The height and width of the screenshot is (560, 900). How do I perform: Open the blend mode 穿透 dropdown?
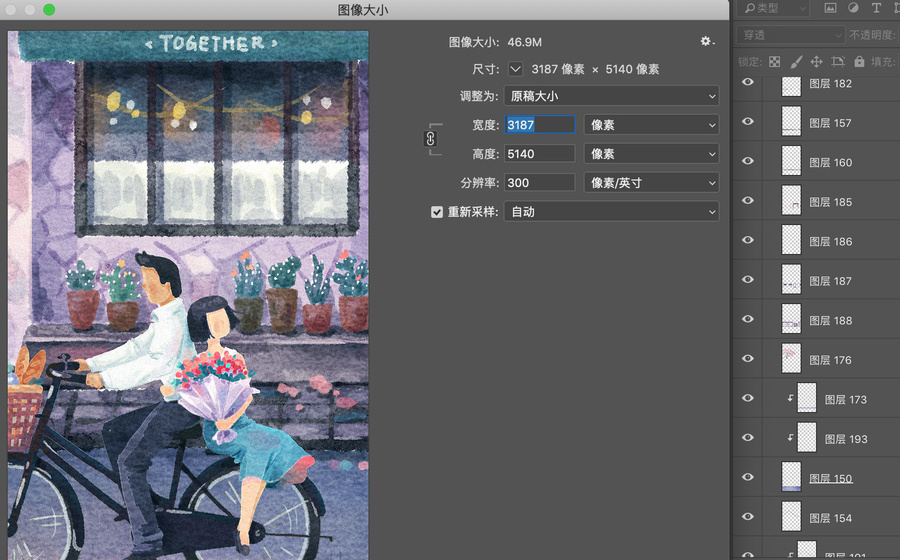coord(791,35)
